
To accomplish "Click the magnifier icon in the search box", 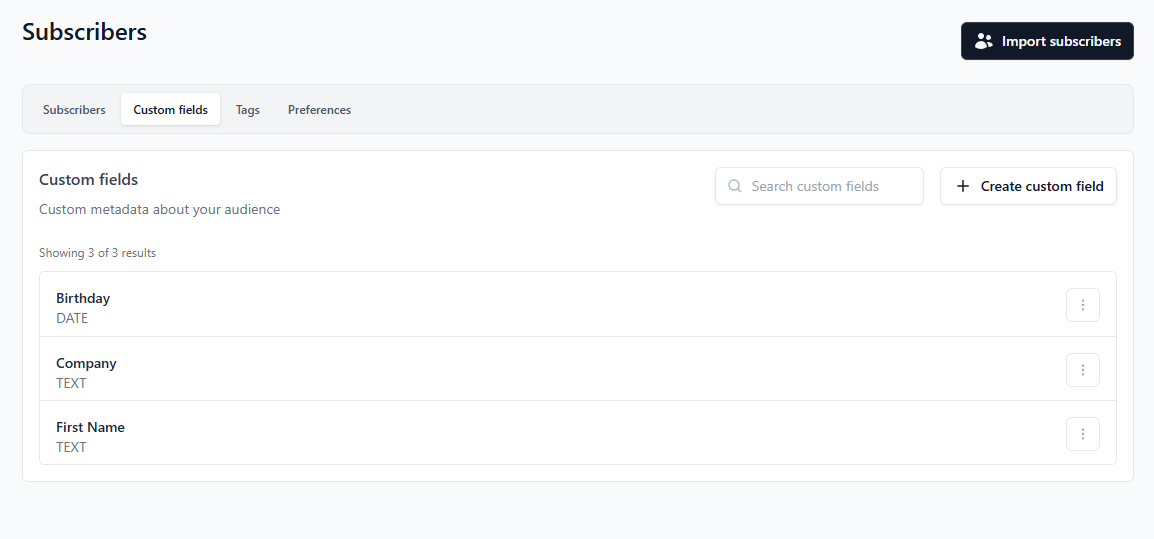I will (735, 186).
